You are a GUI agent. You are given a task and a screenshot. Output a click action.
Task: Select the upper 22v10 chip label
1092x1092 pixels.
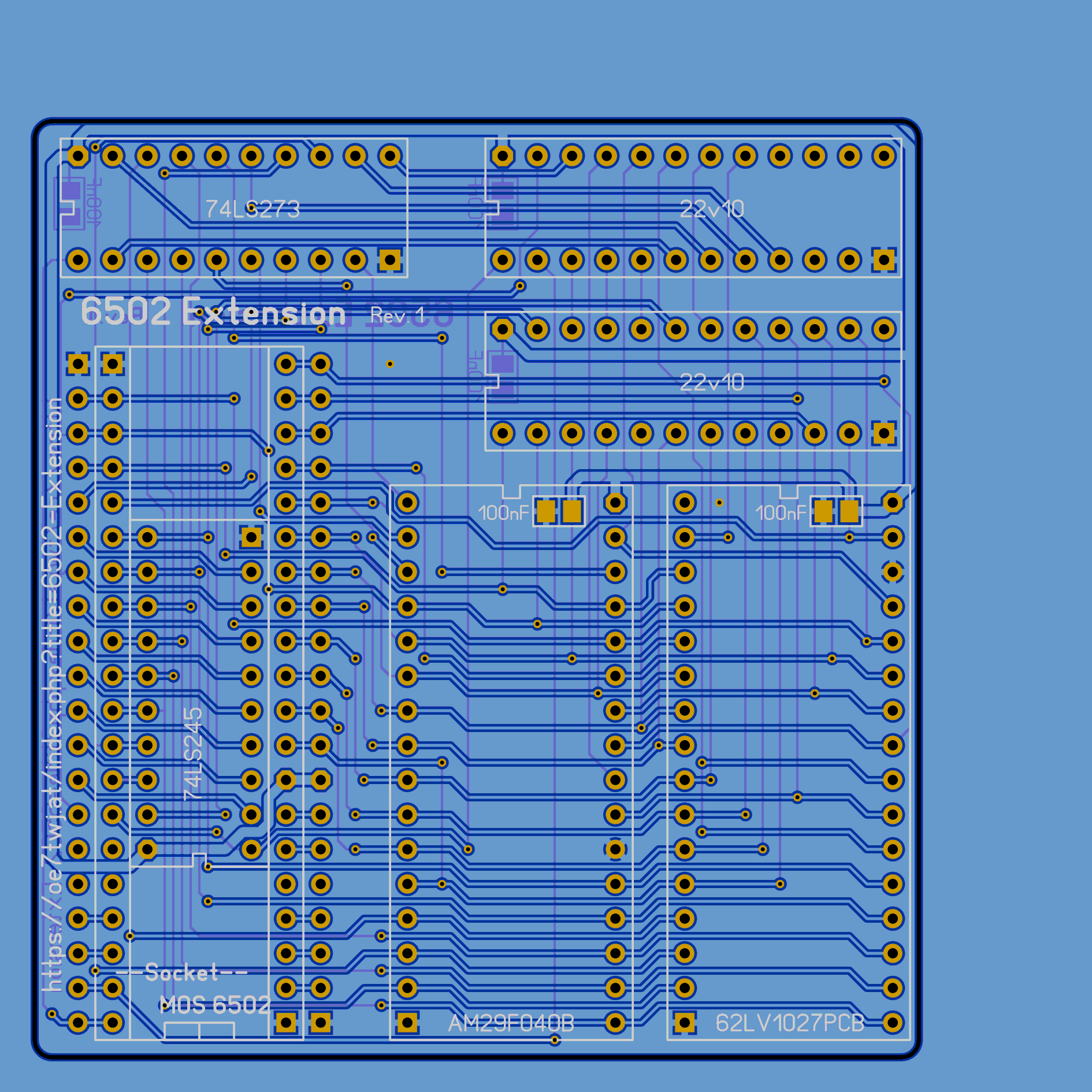pyautogui.click(x=711, y=209)
